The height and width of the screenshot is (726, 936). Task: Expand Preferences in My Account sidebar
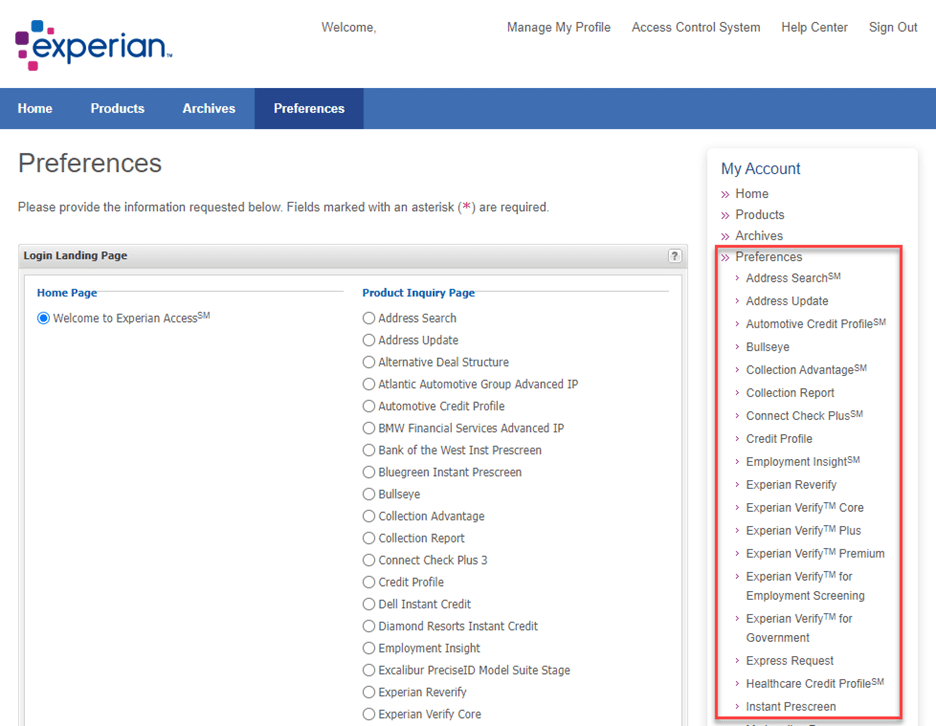tap(768, 257)
